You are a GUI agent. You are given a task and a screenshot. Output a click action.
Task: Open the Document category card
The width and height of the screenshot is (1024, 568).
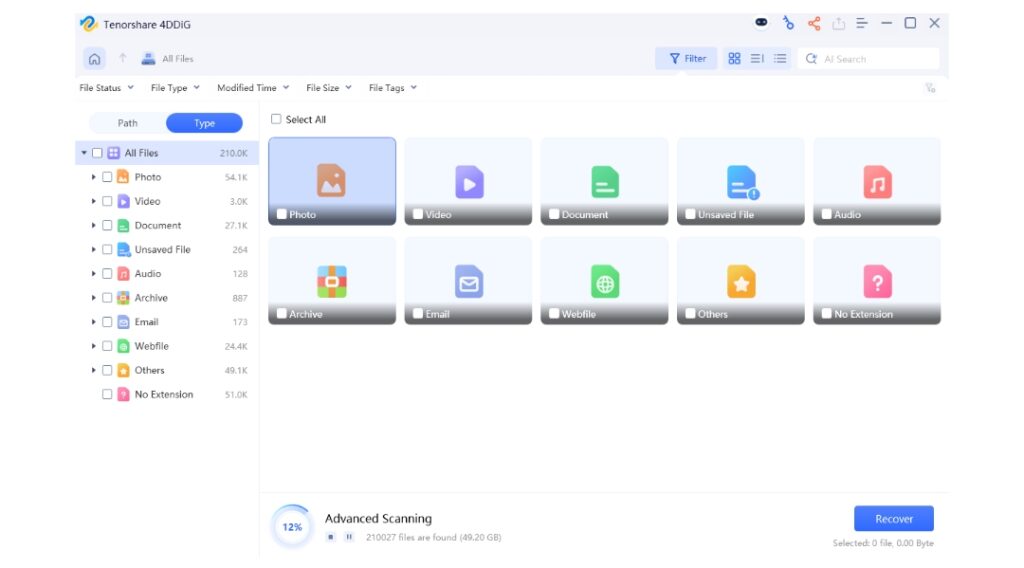tap(604, 181)
